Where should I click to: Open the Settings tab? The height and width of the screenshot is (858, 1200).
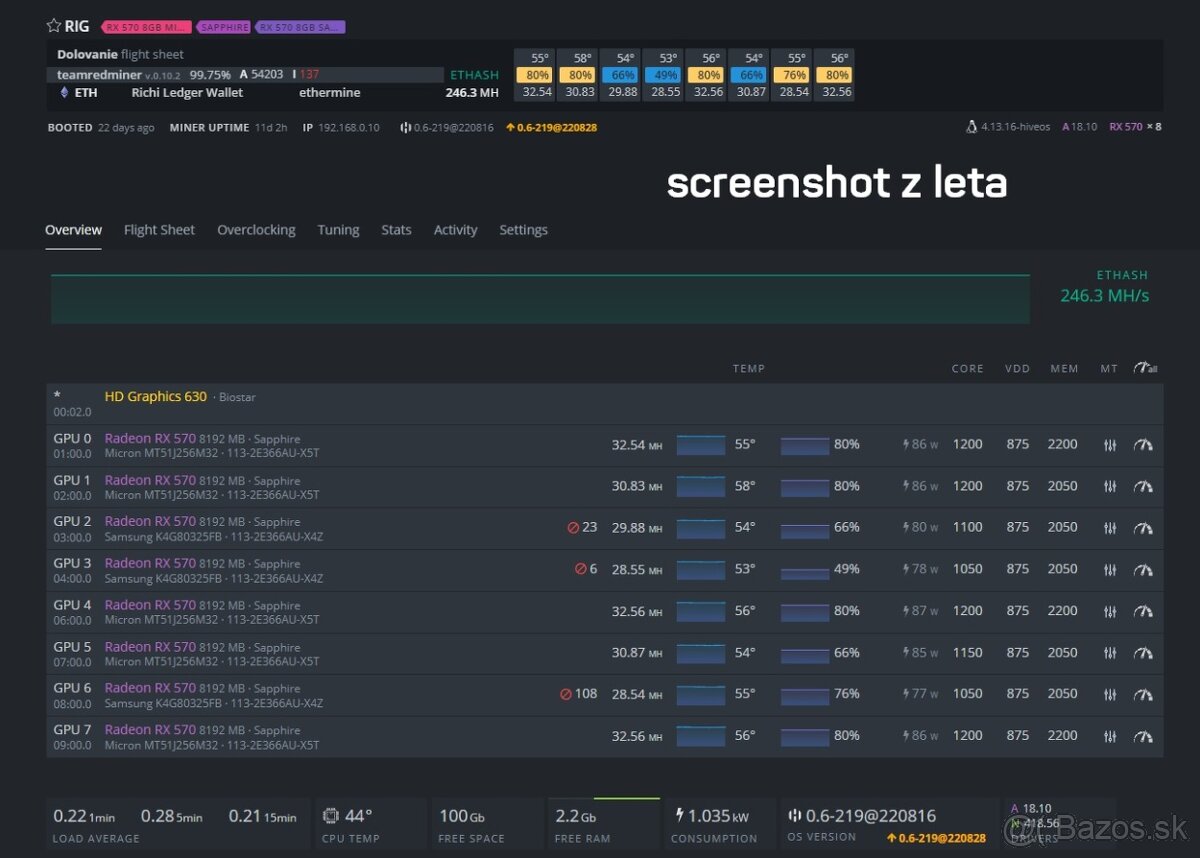(x=523, y=230)
